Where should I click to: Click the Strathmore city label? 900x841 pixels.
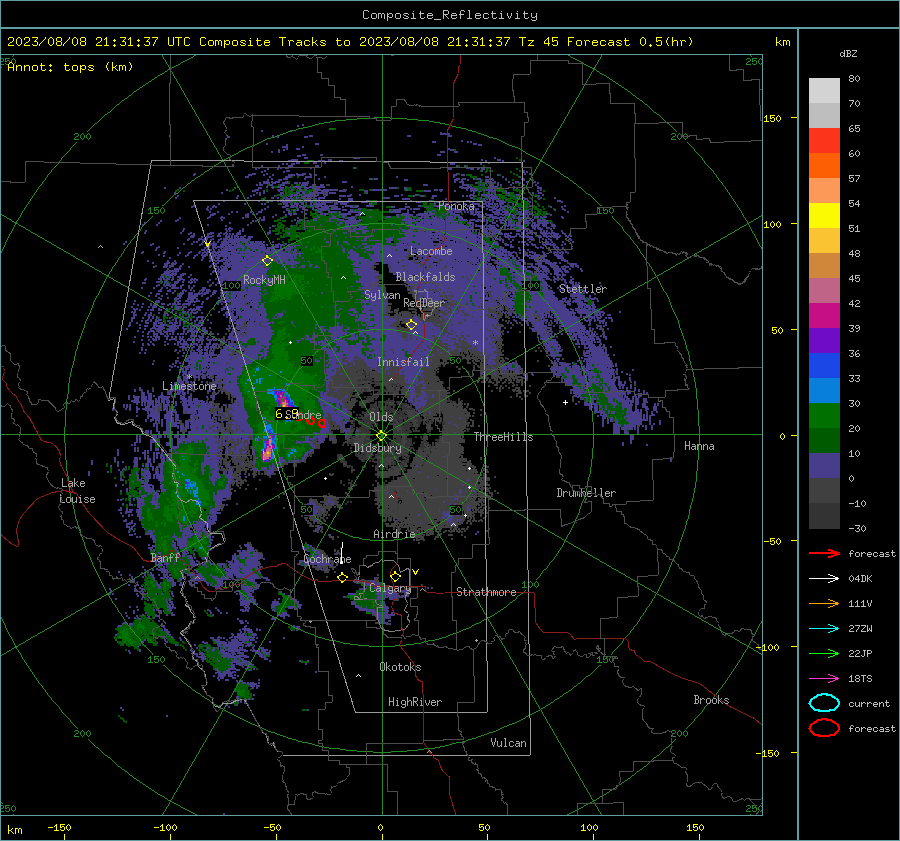click(x=486, y=592)
